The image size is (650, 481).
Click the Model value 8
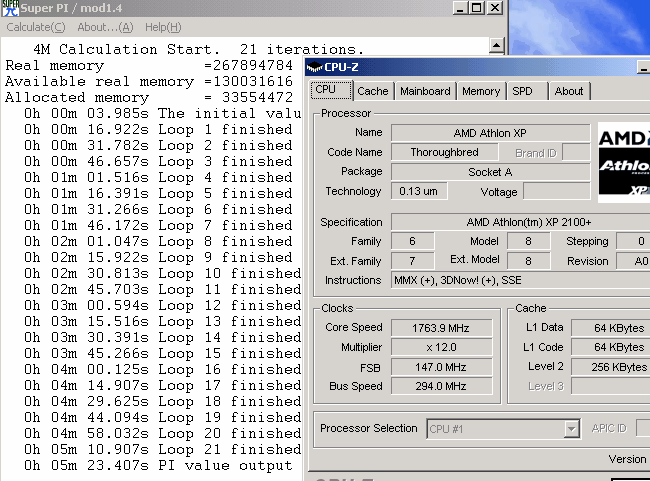(529, 241)
